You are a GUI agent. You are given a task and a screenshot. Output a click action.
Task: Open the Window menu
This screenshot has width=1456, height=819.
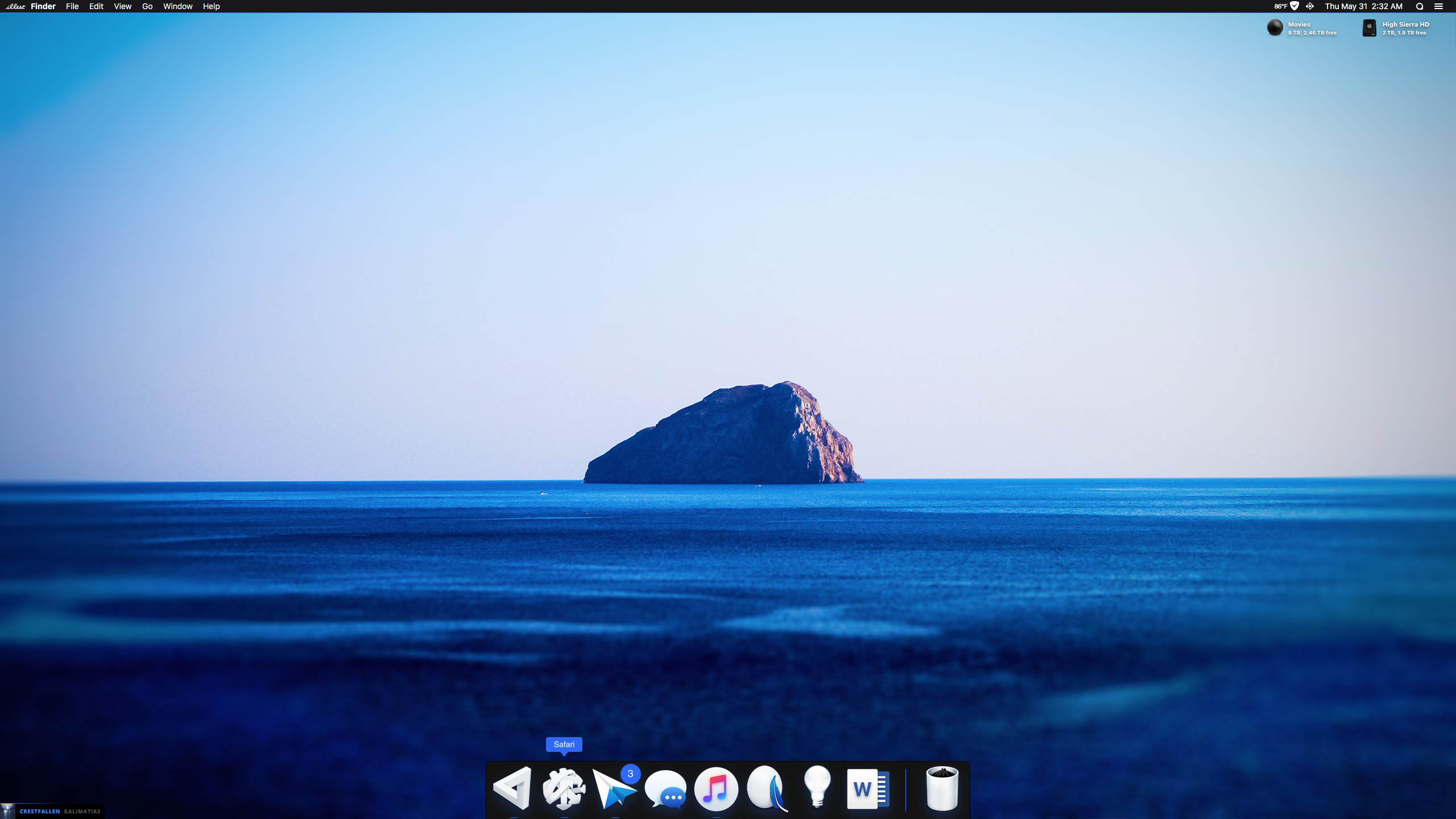pyautogui.click(x=177, y=6)
